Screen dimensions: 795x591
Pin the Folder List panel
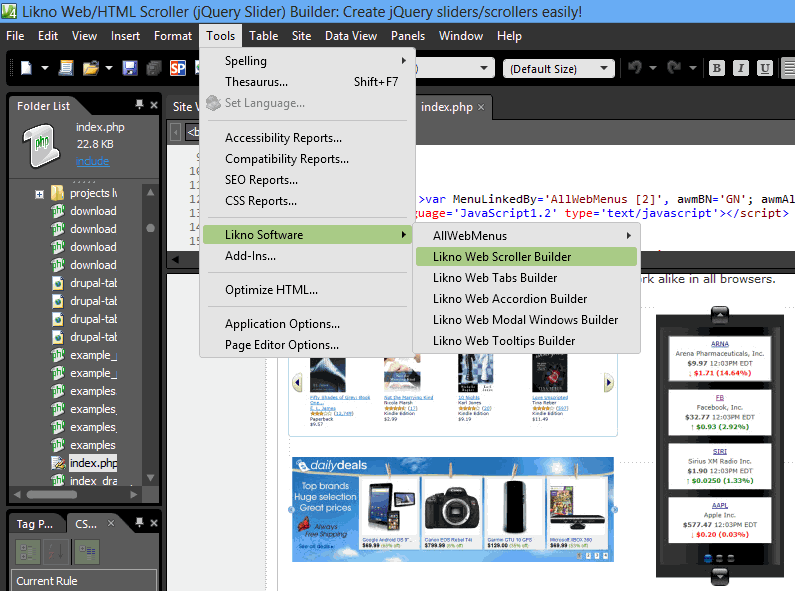pyautogui.click(x=139, y=105)
